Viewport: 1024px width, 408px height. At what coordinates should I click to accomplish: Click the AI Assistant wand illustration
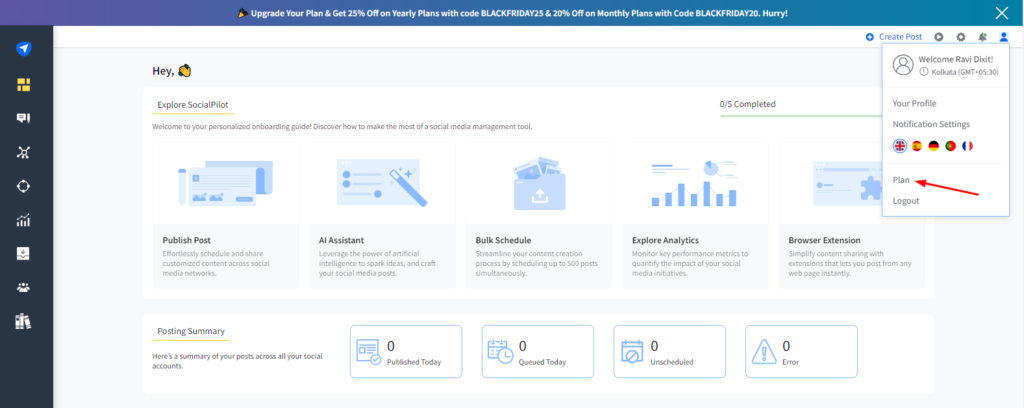[x=382, y=184]
